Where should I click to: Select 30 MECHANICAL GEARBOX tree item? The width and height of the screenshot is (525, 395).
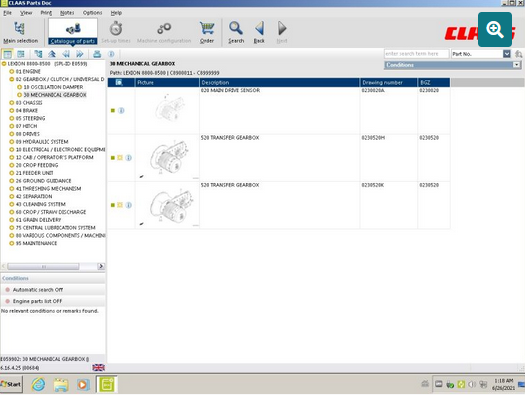pos(55,95)
